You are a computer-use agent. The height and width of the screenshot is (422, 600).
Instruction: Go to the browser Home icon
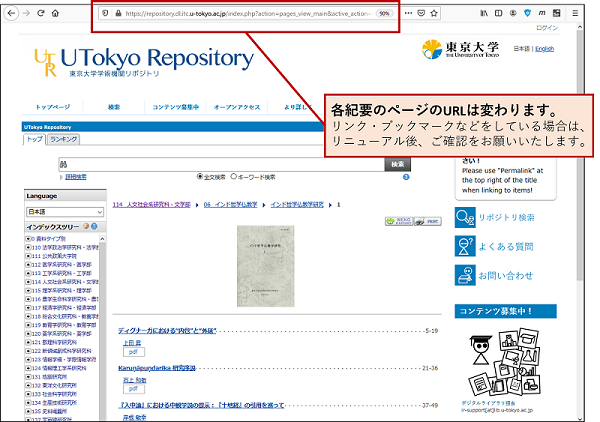pos(55,13)
